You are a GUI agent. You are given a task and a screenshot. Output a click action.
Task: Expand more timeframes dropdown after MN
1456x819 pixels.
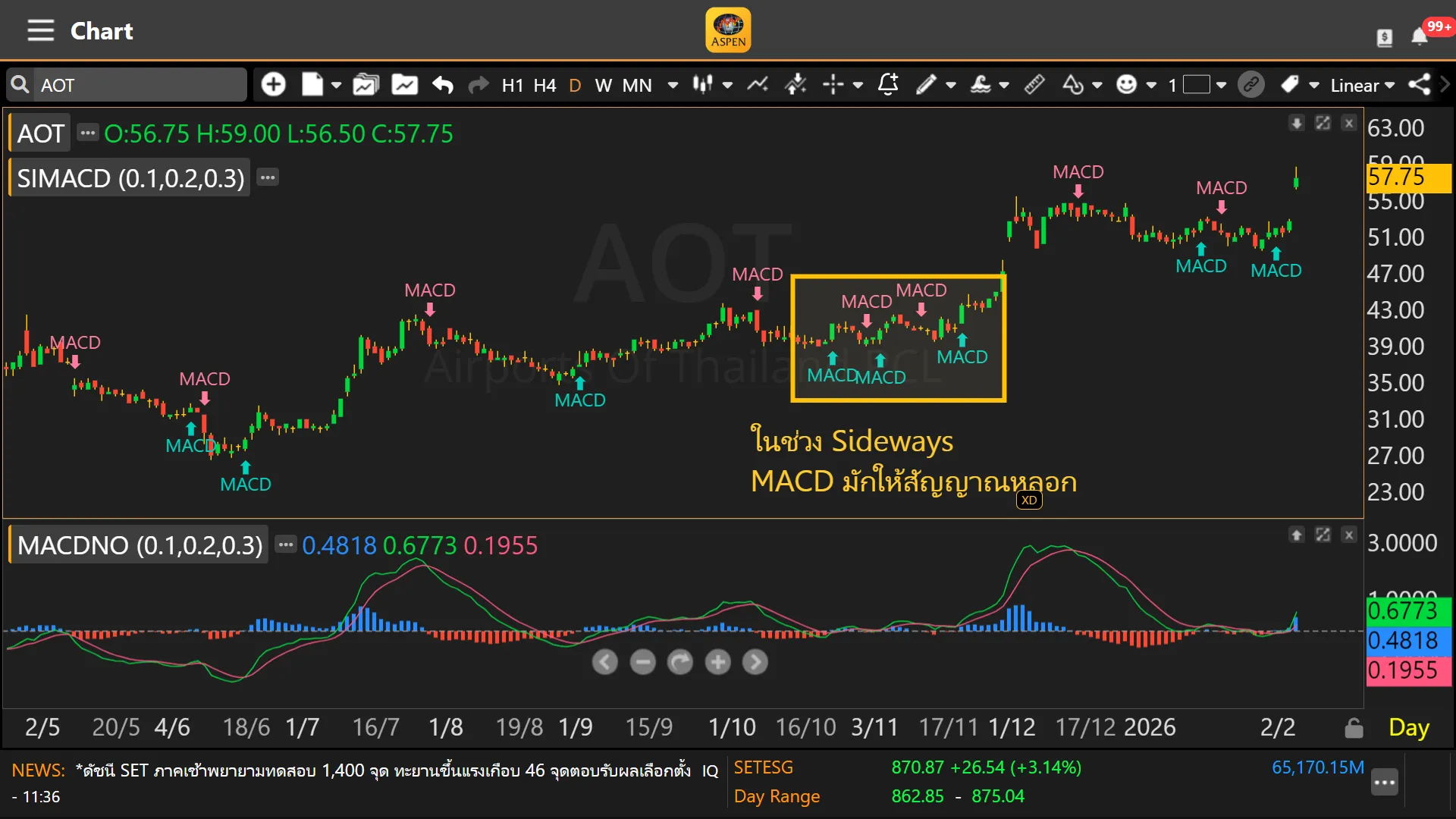pos(673,85)
